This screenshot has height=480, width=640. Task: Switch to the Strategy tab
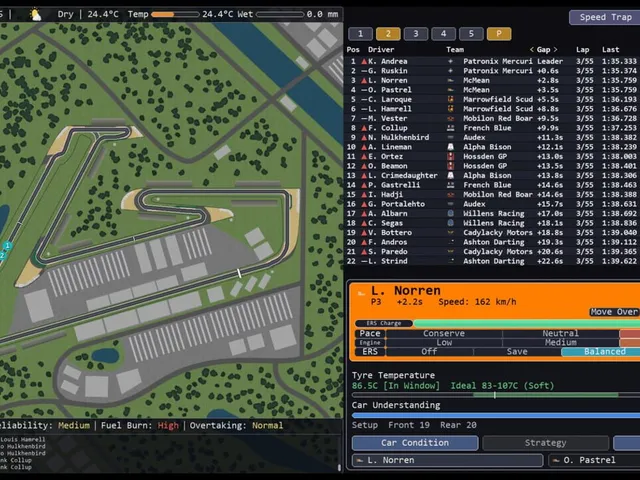(x=545, y=443)
